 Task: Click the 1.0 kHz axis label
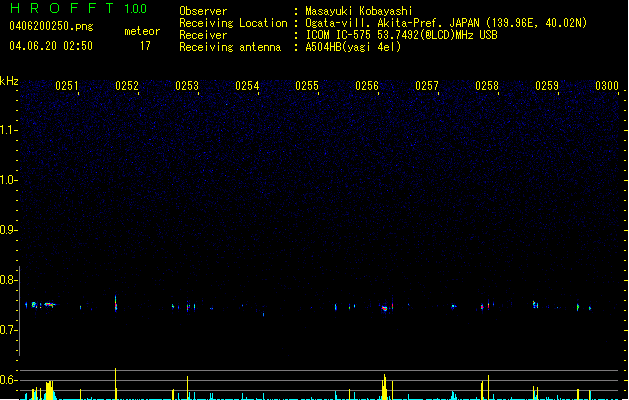(8, 180)
